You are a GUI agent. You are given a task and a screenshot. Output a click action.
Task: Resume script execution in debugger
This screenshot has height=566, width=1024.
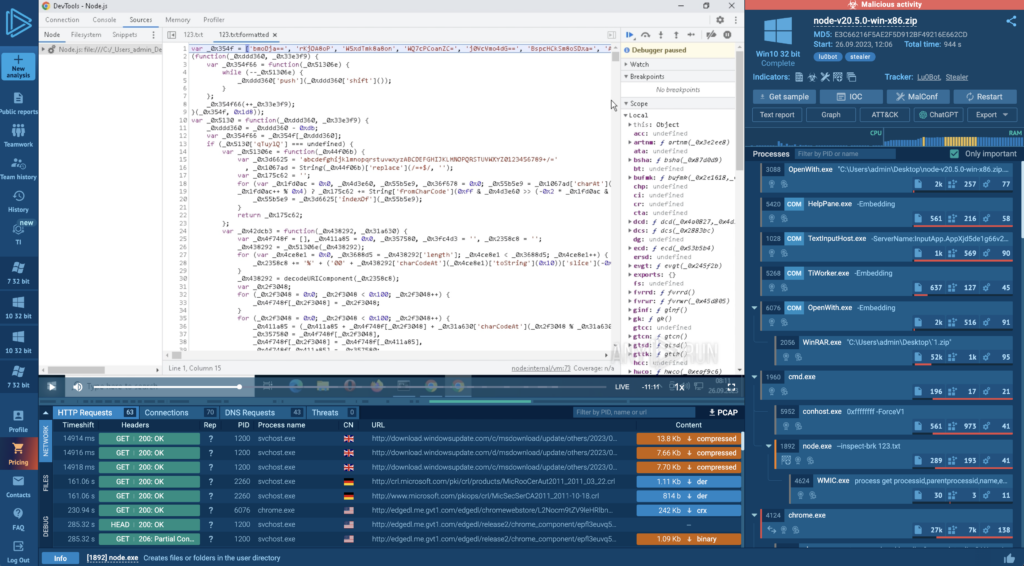click(x=630, y=34)
